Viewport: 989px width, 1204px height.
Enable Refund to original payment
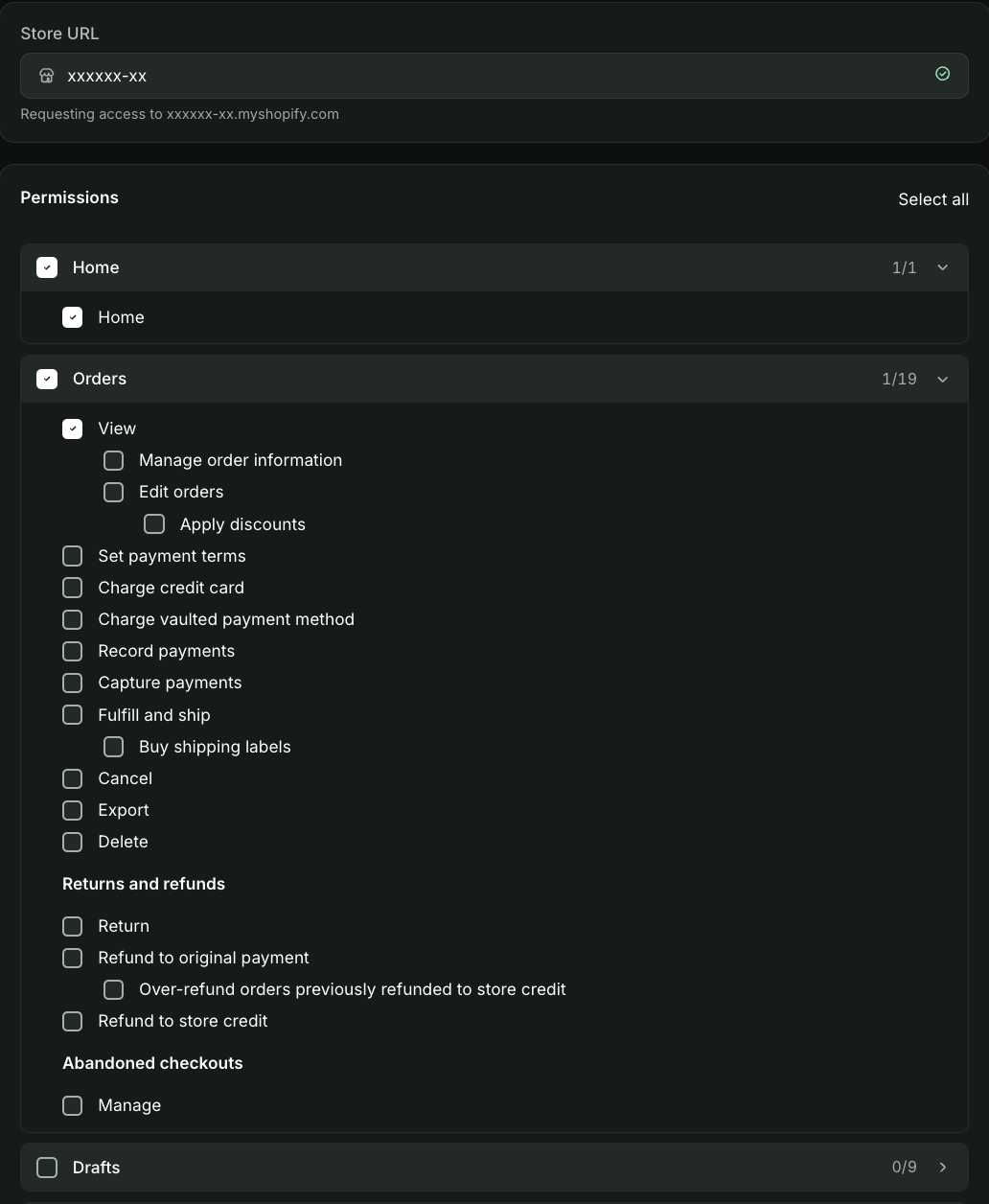pos(73,958)
